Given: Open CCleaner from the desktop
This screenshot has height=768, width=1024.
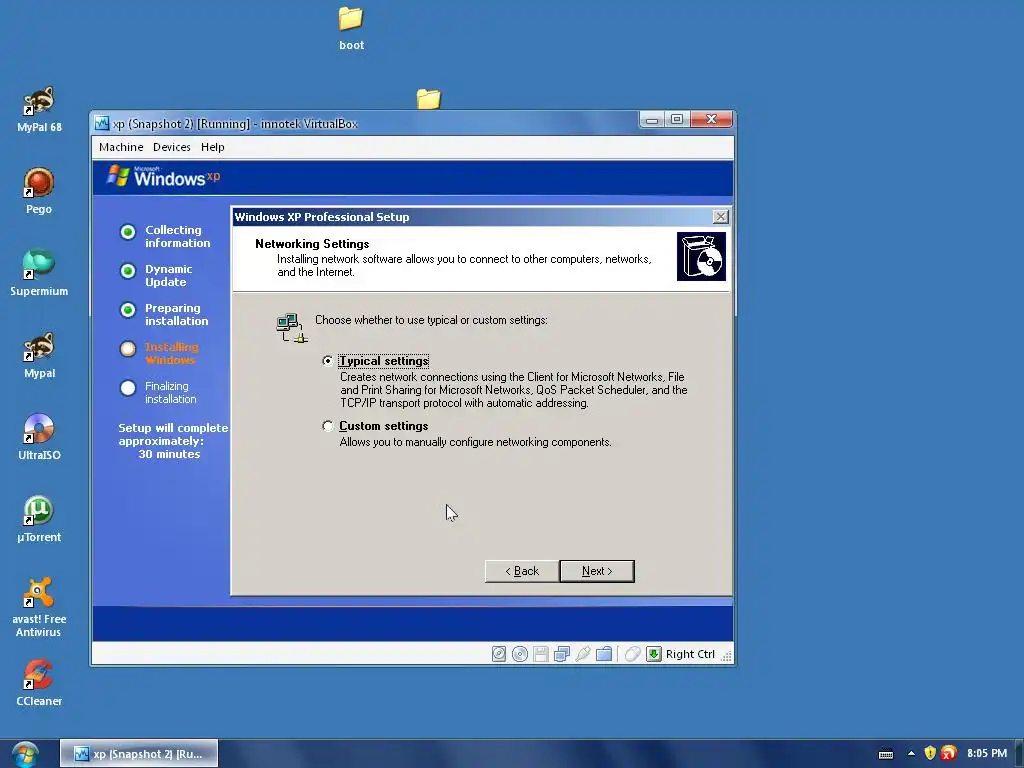Looking at the screenshot, I should [x=39, y=683].
